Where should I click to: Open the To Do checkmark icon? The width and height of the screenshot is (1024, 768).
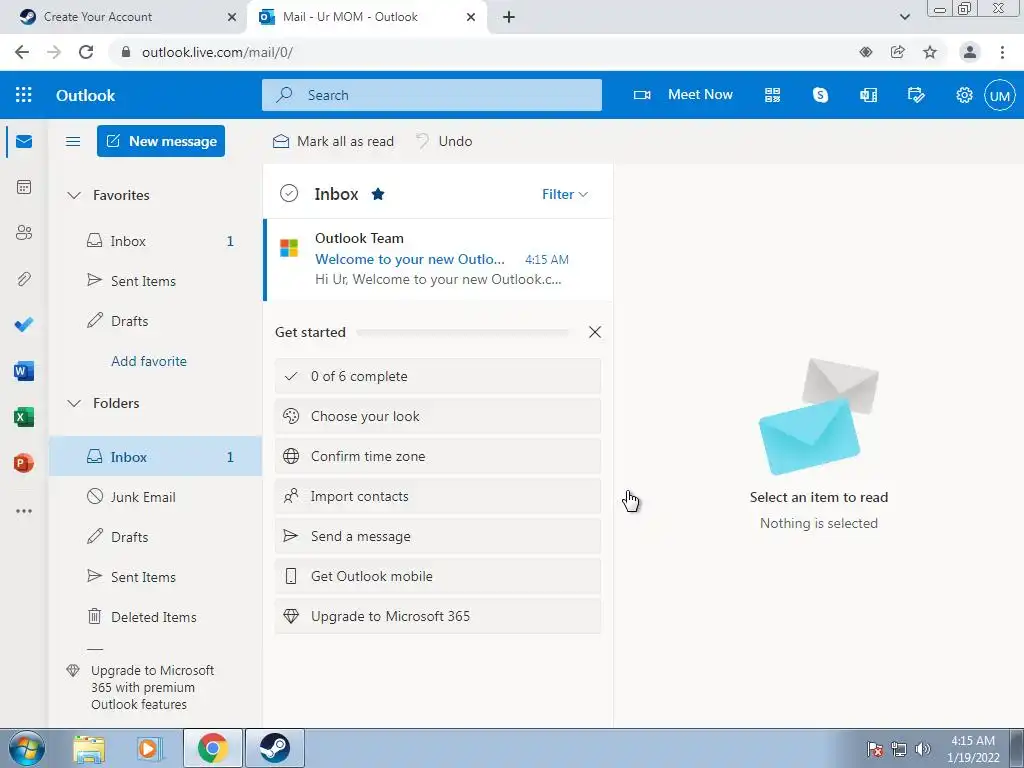click(x=24, y=325)
